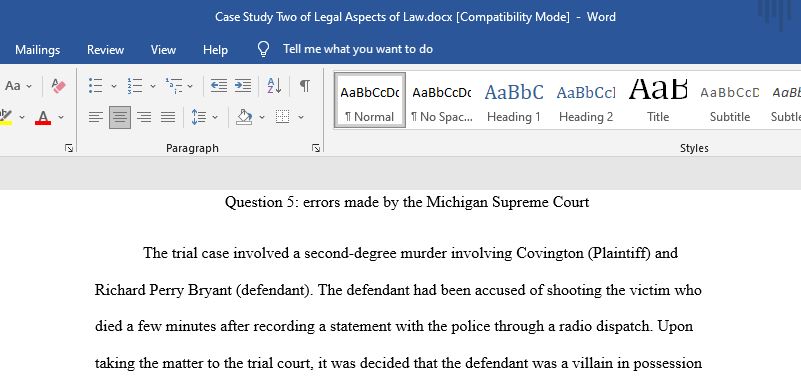Expand the borders dropdown arrow
Screen dimensions: 801x384
[x=301, y=117]
